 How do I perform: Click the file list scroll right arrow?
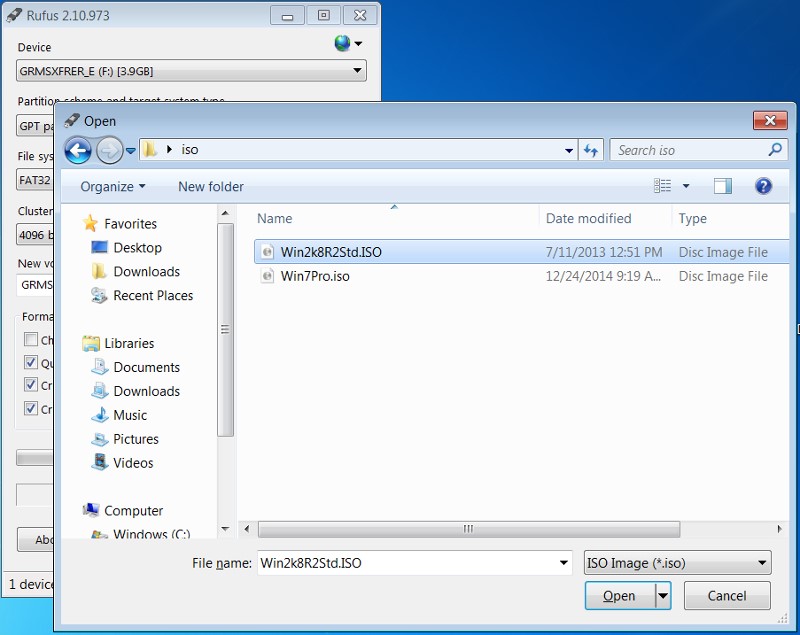779,529
